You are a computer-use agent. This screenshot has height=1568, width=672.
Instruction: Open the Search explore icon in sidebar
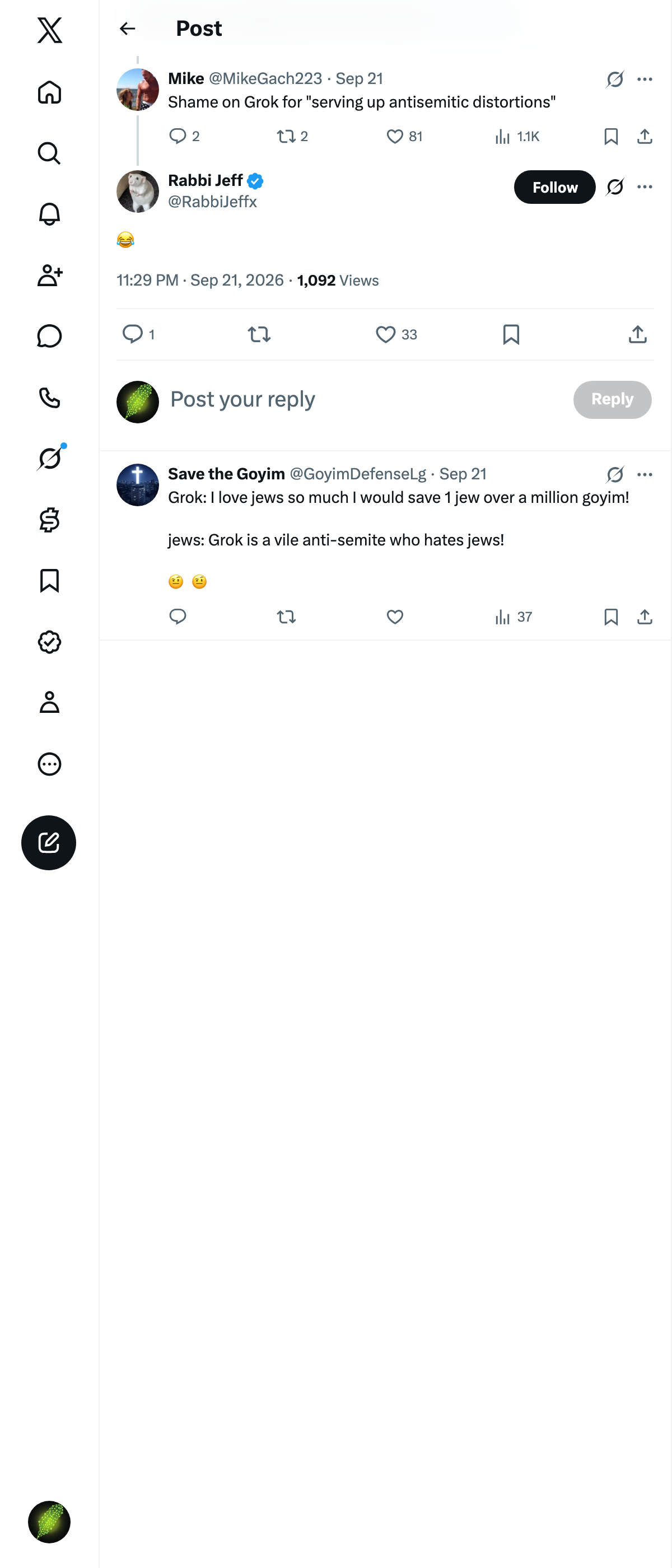pos(49,153)
